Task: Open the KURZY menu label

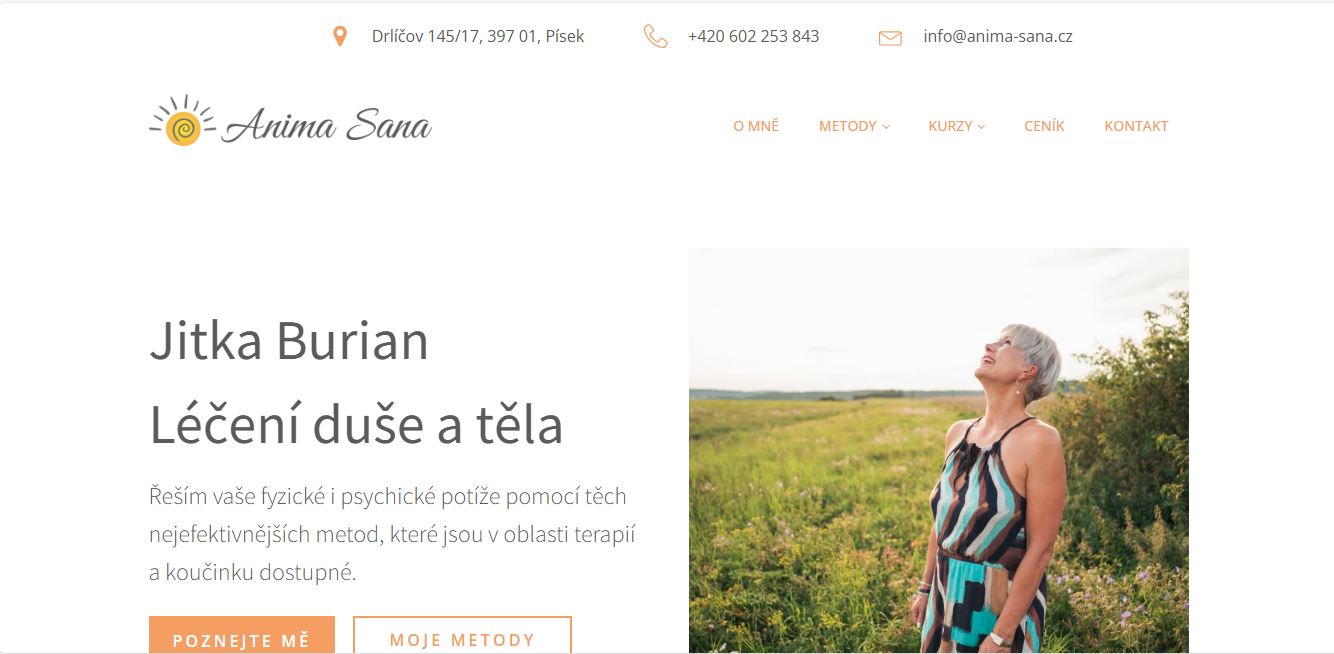Action: [950, 126]
